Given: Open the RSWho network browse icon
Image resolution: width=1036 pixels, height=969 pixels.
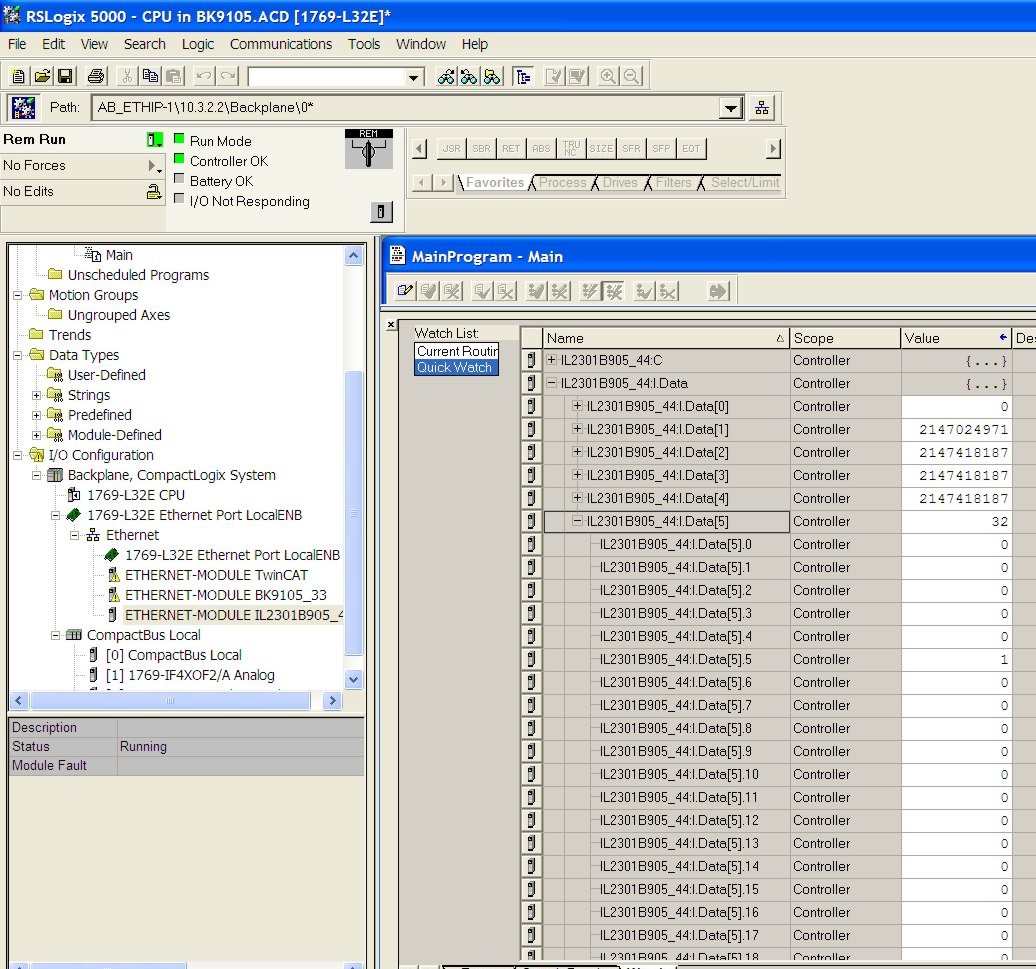Looking at the screenshot, I should tap(762, 108).
